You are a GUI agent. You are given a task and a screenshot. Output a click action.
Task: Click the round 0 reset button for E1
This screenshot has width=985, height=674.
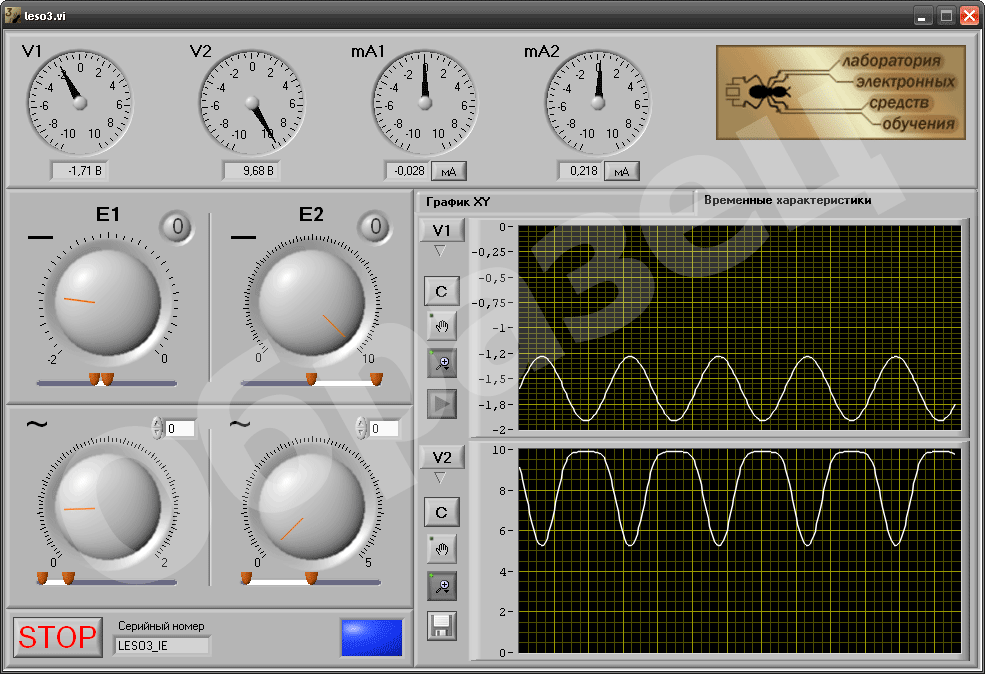click(x=177, y=227)
